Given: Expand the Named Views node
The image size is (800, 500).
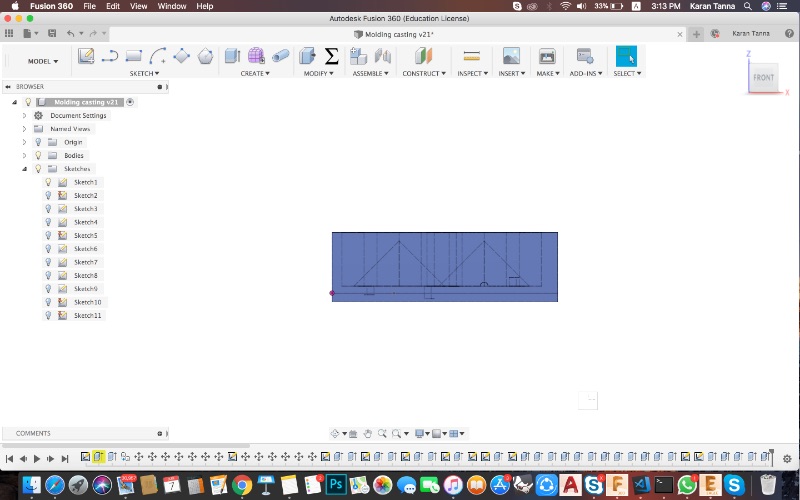Looking at the screenshot, I should (24, 129).
